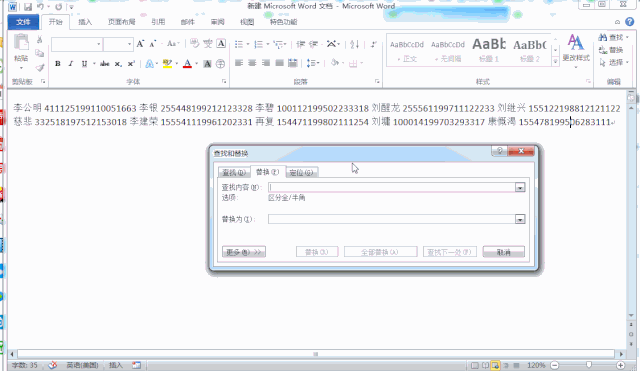The width and height of the screenshot is (640, 371).
Task: Toggle Strikethrough (abc) formatting
Action: (x=104, y=64)
